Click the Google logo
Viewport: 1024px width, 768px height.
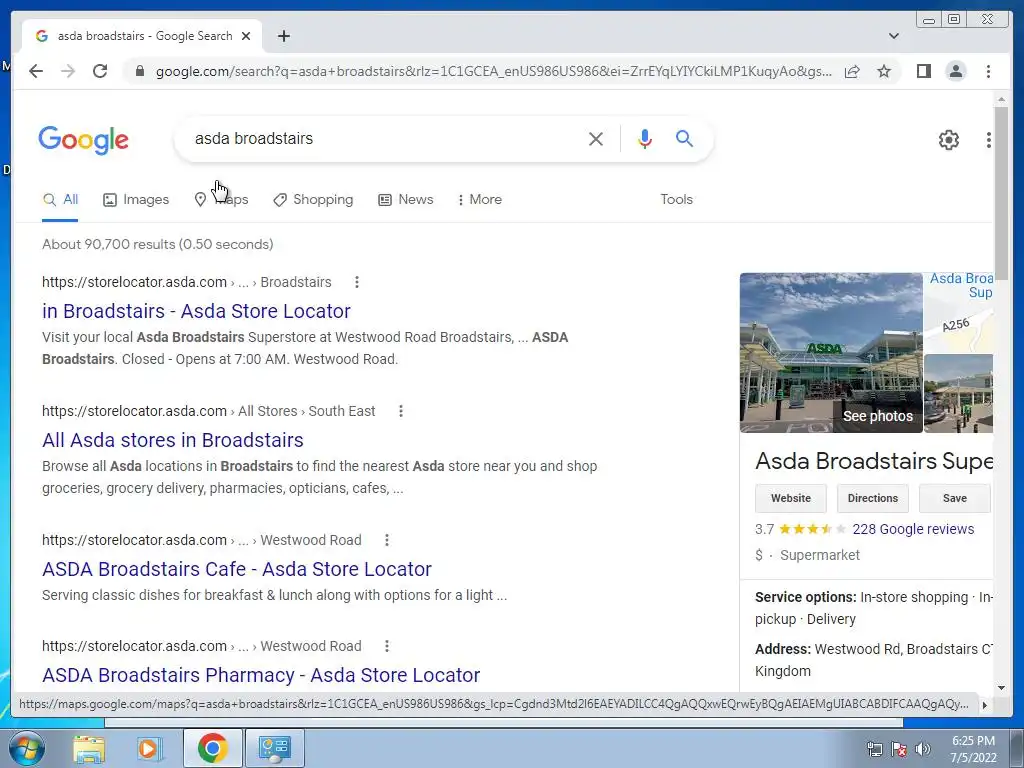pos(83,140)
